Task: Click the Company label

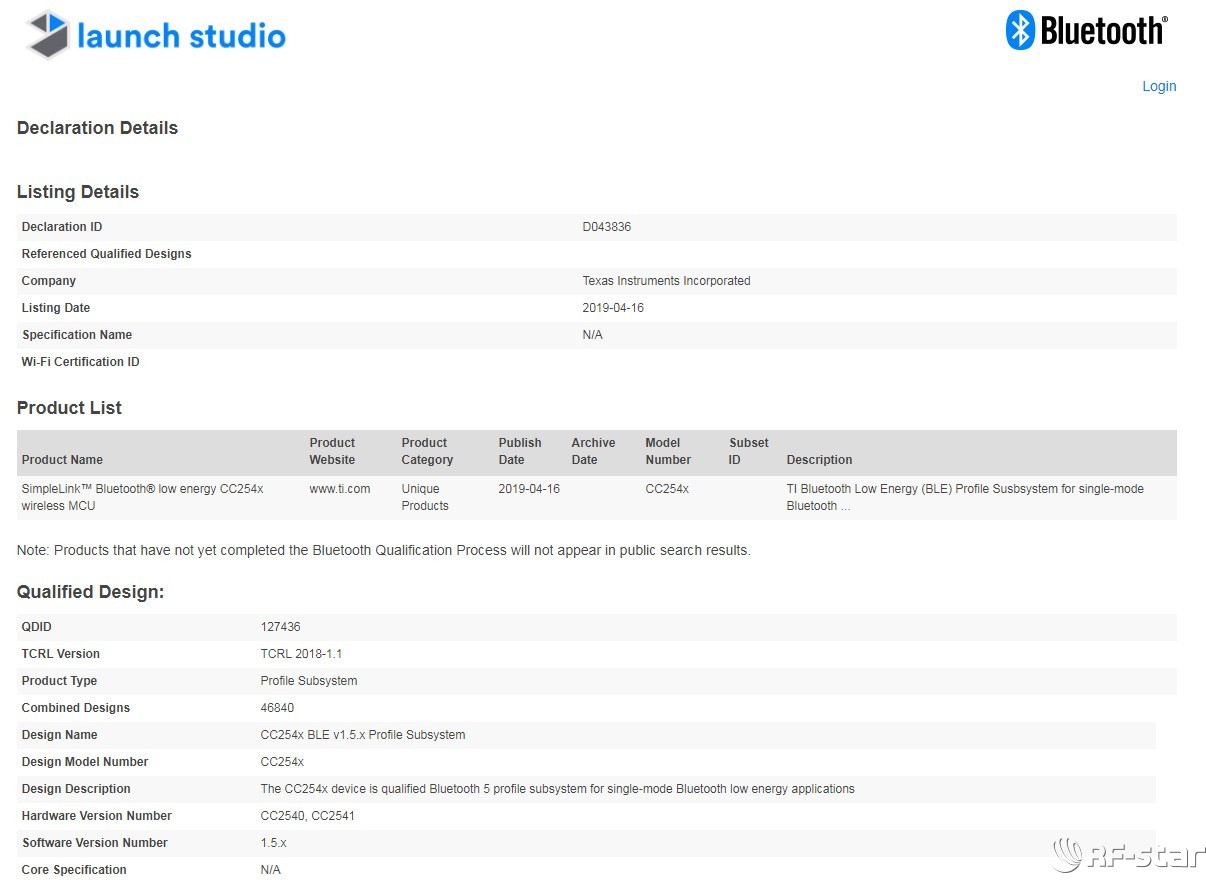Action: point(49,281)
